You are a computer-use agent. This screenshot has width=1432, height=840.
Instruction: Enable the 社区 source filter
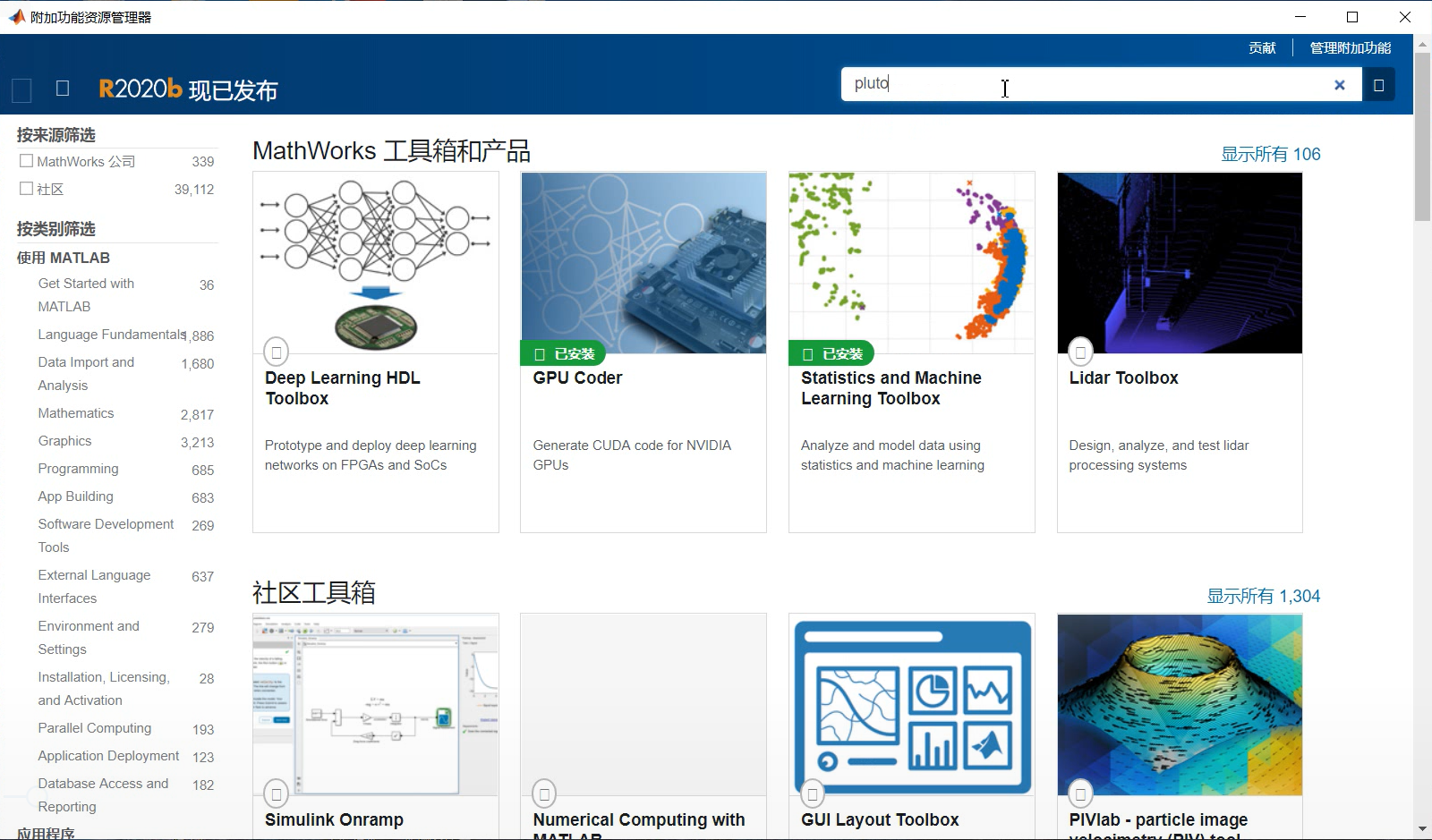pos(27,188)
